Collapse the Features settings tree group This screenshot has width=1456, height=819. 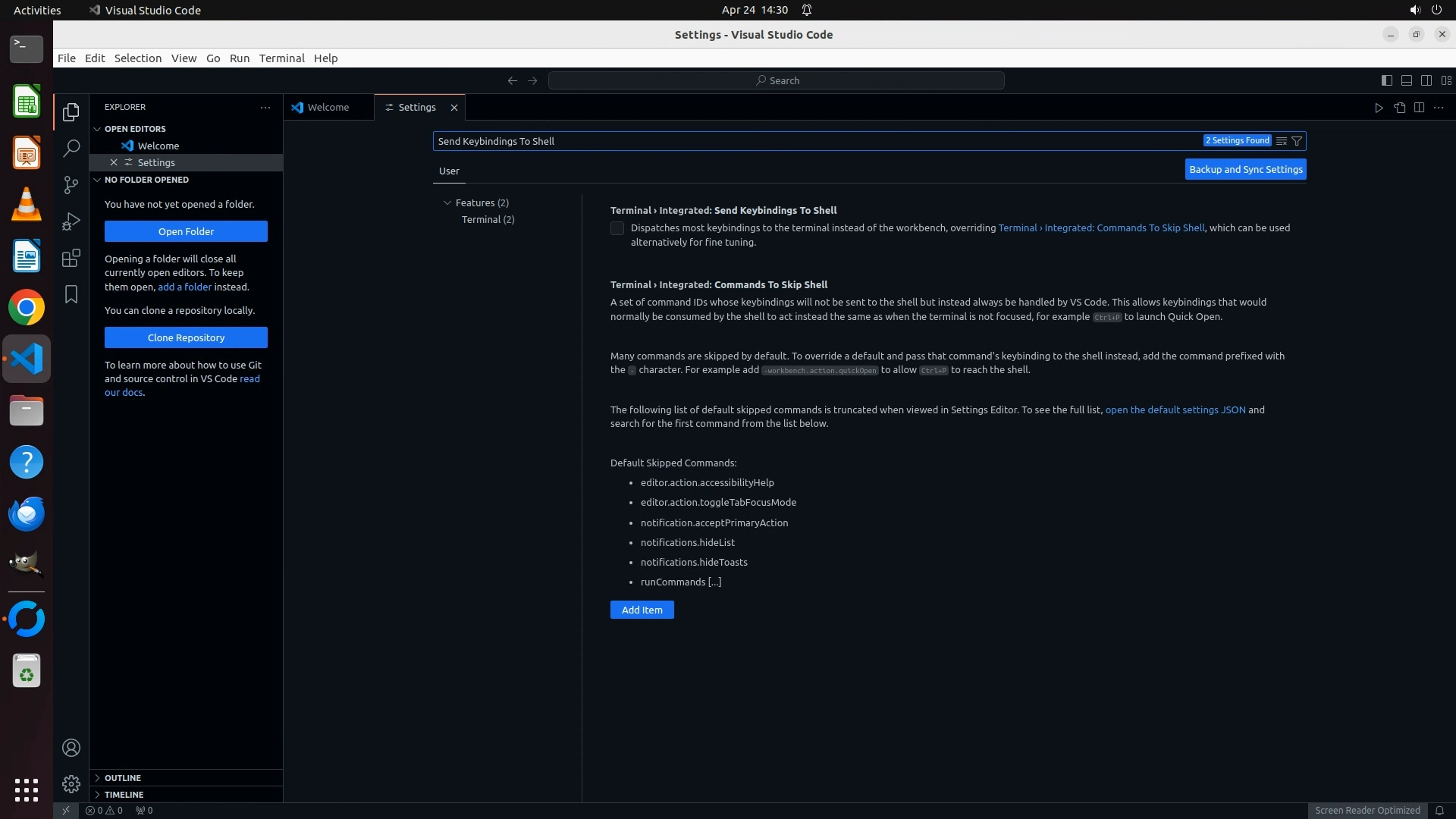[447, 202]
